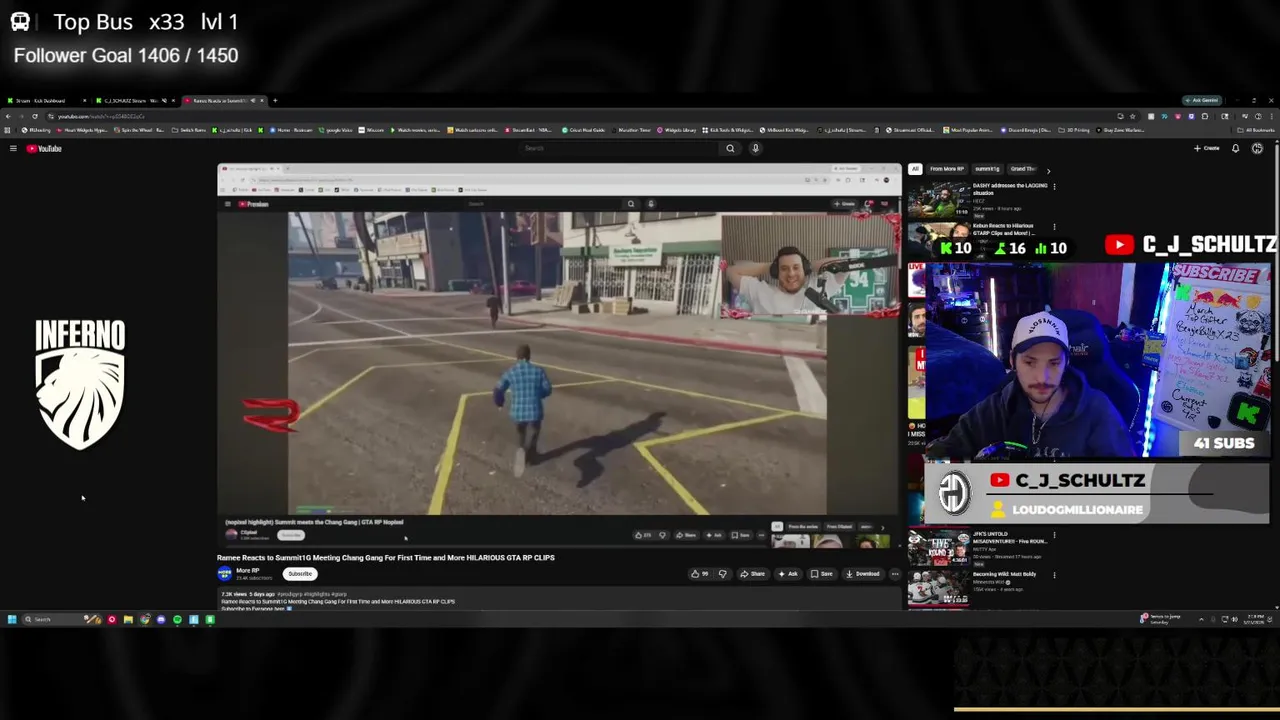The width and height of the screenshot is (1280, 720).
Task: Share the Ramee Reacts video
Action: coord(752,574)
